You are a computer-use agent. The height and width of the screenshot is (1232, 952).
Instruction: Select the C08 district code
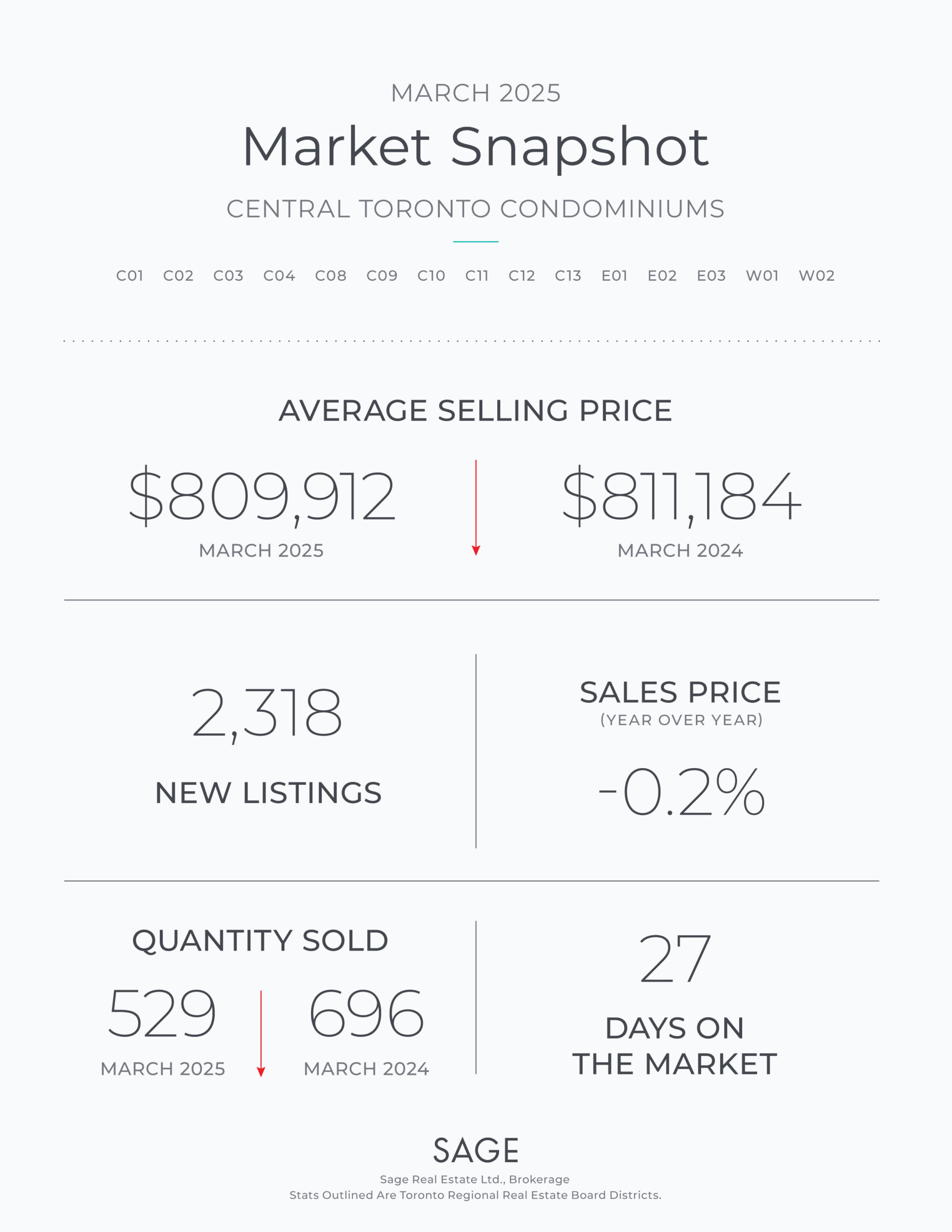tap(331, 275)
